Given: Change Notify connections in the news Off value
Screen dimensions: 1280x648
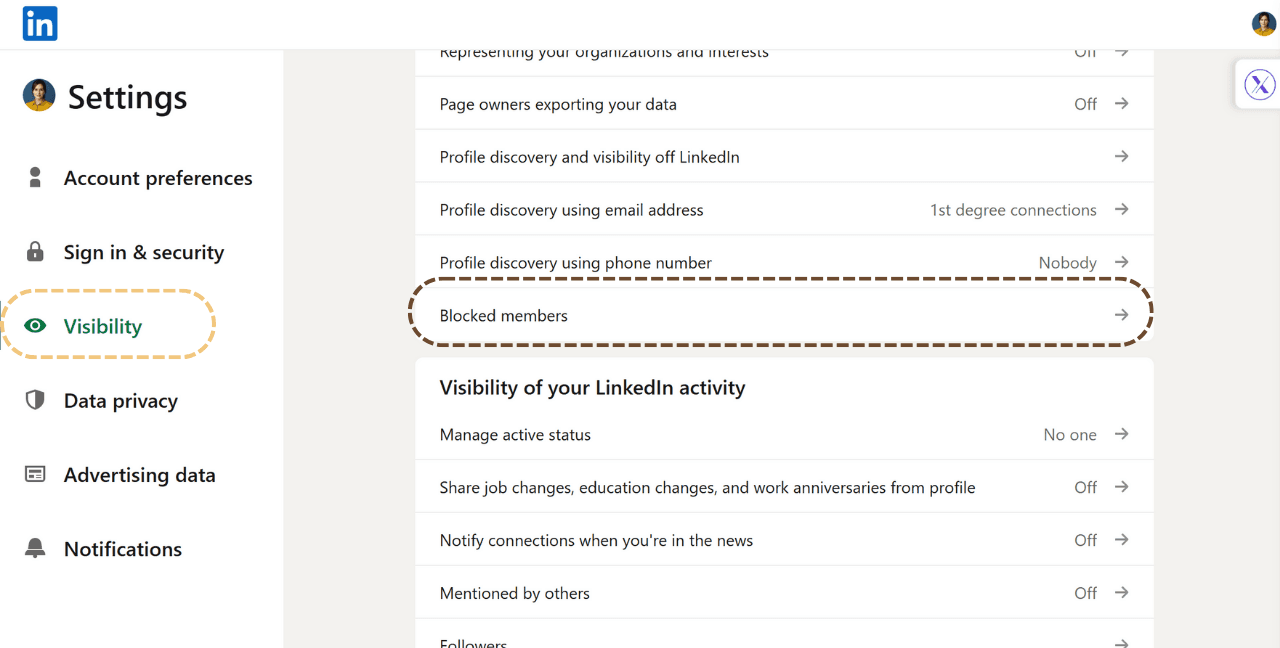Looking at the screenshot, I should click(1085, 540).
